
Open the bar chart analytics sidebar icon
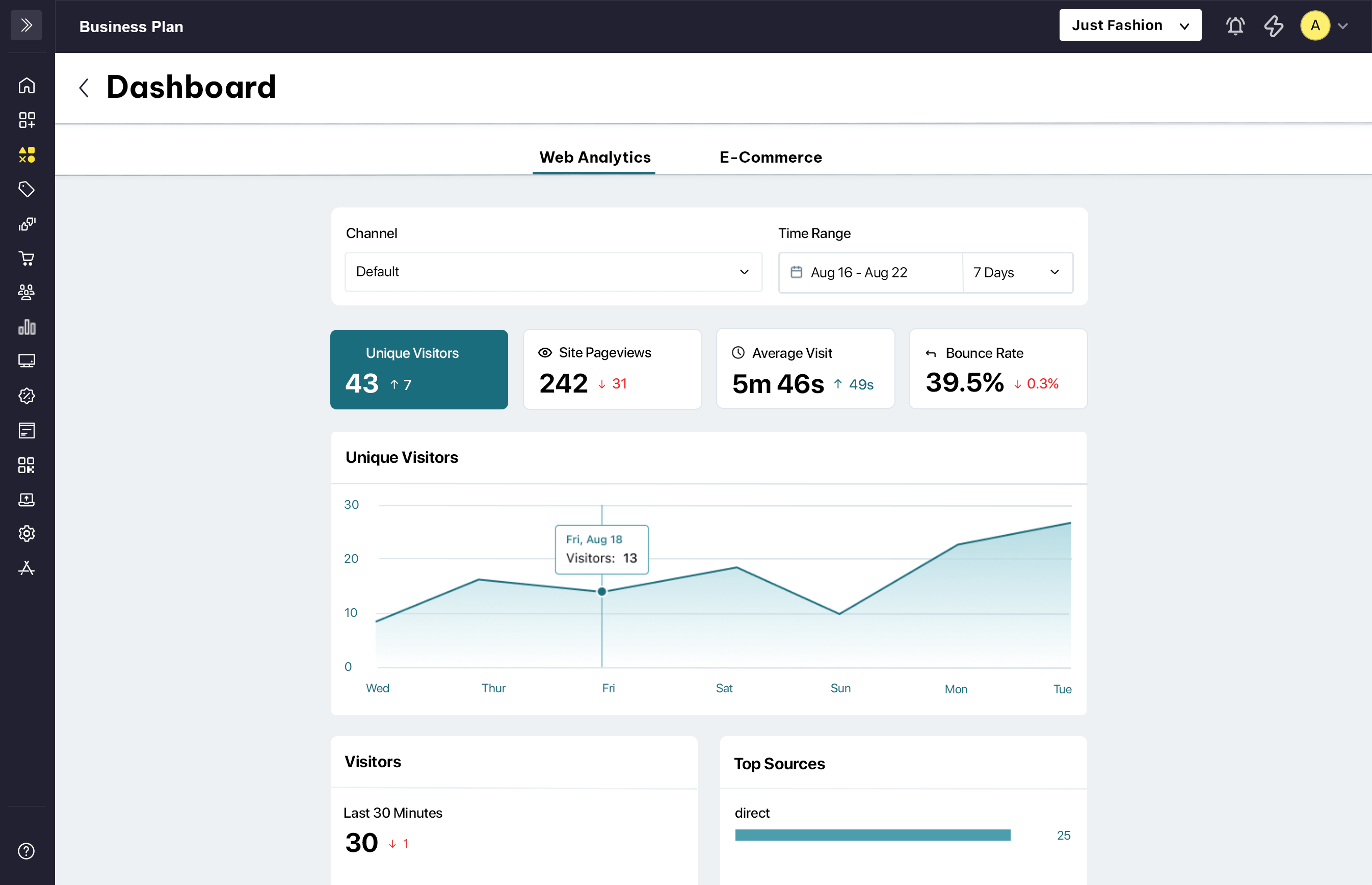tap(27, 327)
